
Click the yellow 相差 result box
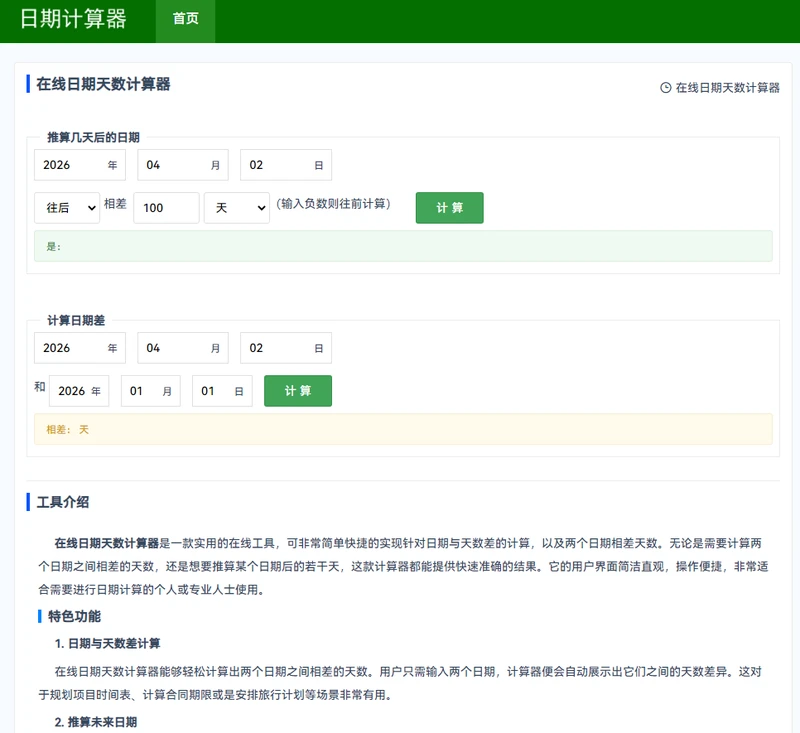tap(403, 429)
